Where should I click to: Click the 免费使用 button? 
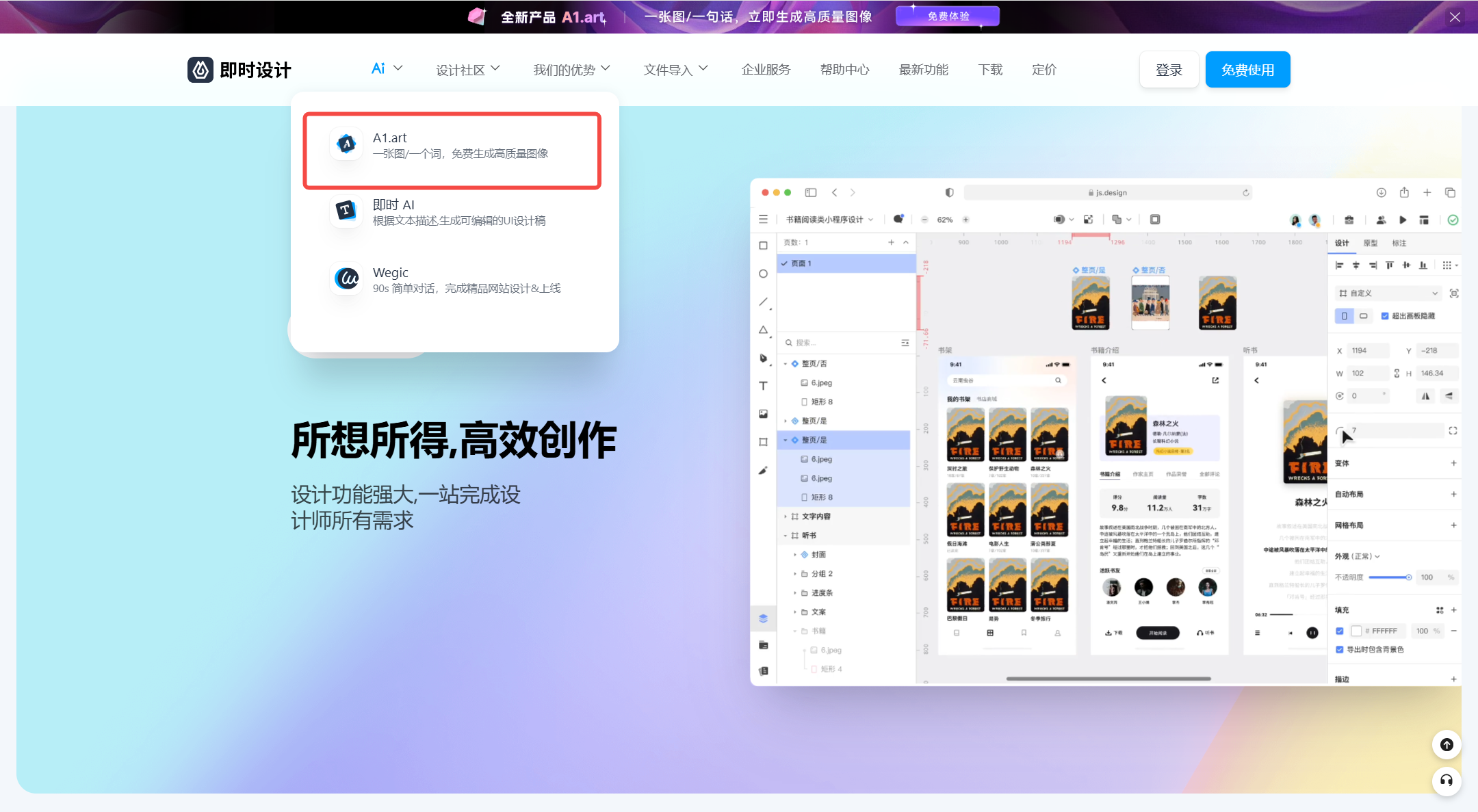1246,69
